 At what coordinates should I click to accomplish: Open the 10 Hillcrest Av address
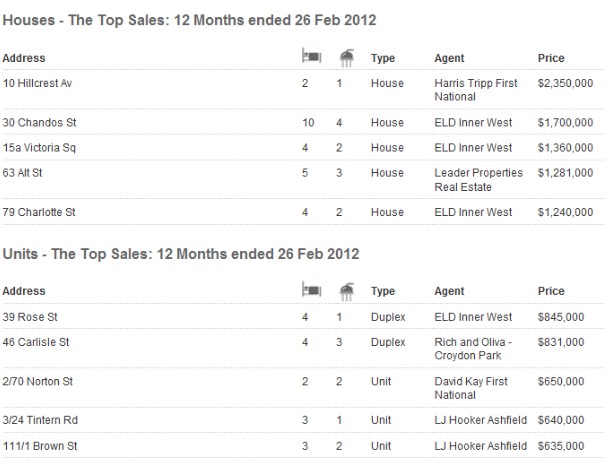(x=37, y=83)
